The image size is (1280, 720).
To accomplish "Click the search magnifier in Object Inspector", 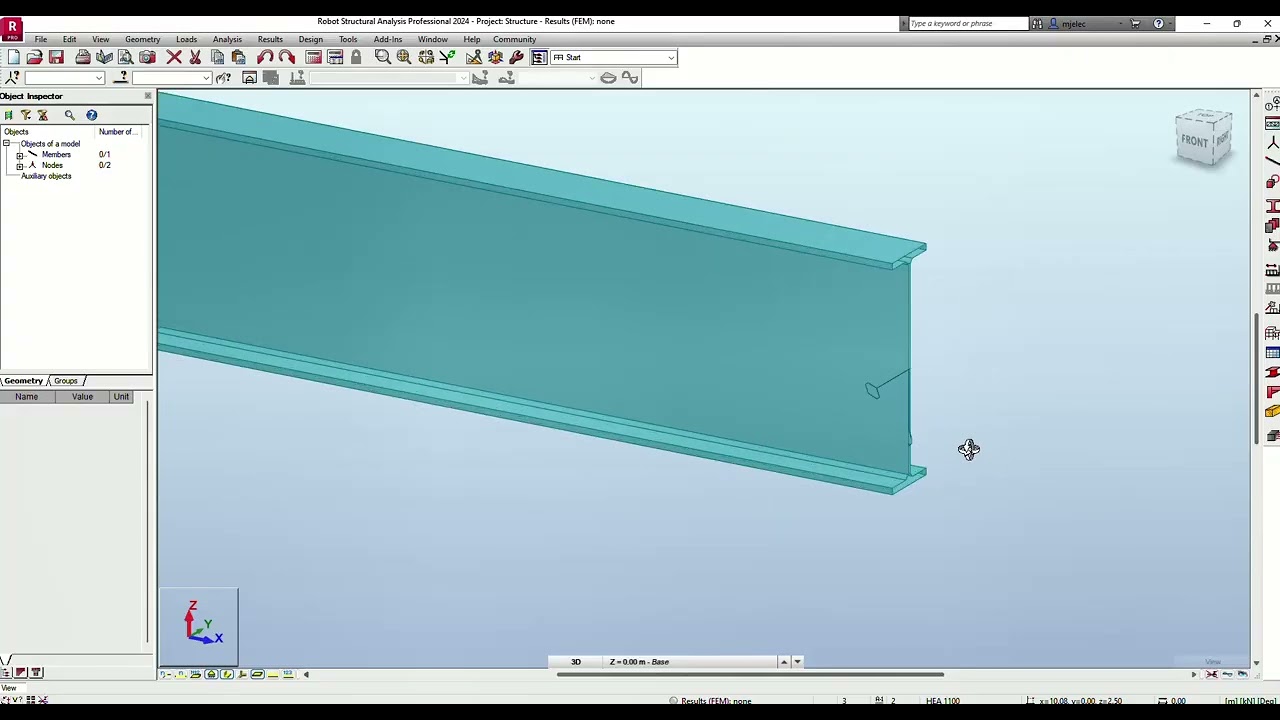I will click(x=70, y=115).
